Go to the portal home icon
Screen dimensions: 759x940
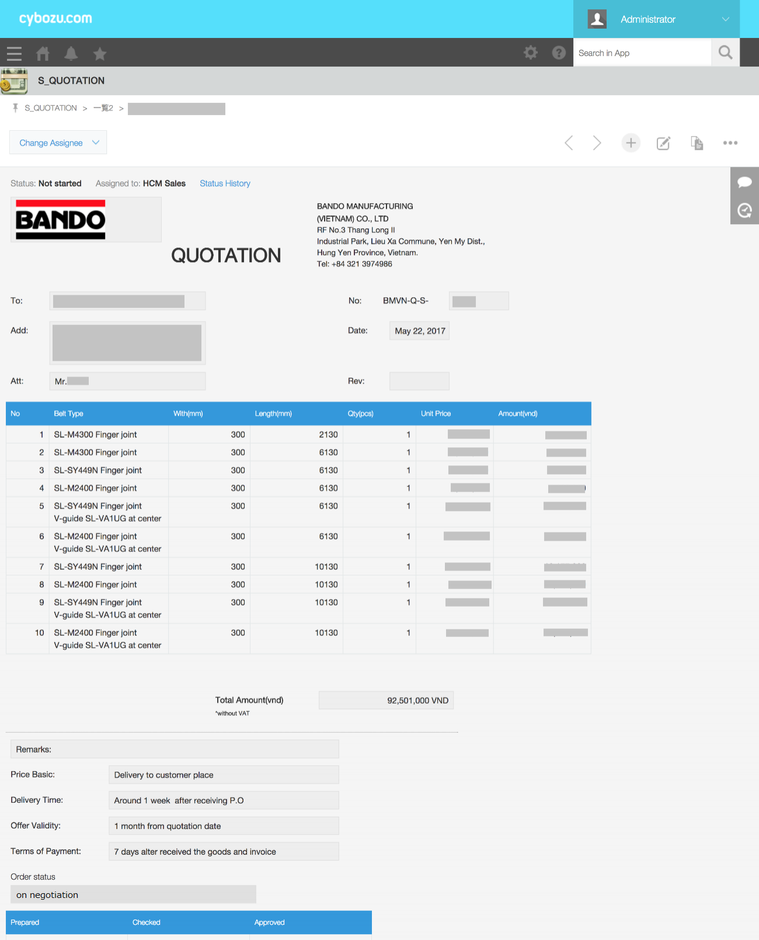(43, 53)
